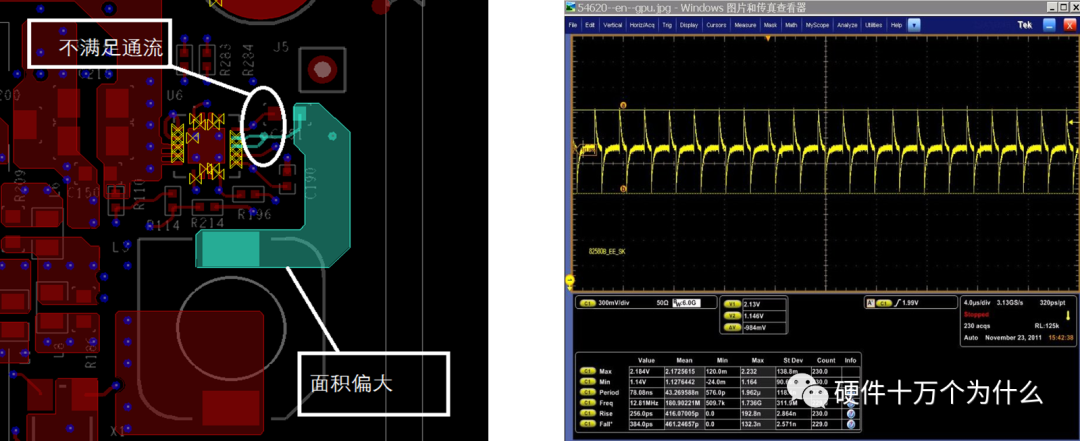Click the bandwidth 6.0G input field
The width and height of the screenshot is (1080, 441).
(686, 301)
